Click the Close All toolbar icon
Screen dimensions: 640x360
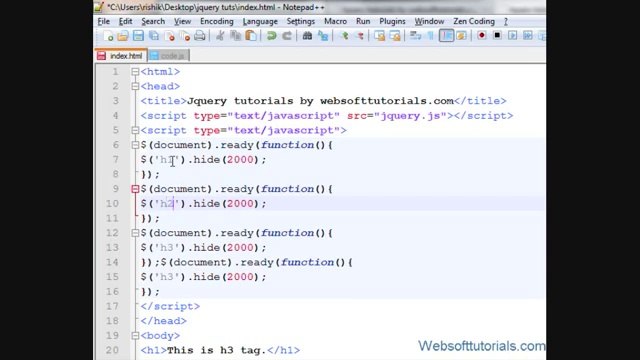tap(184, 36)
